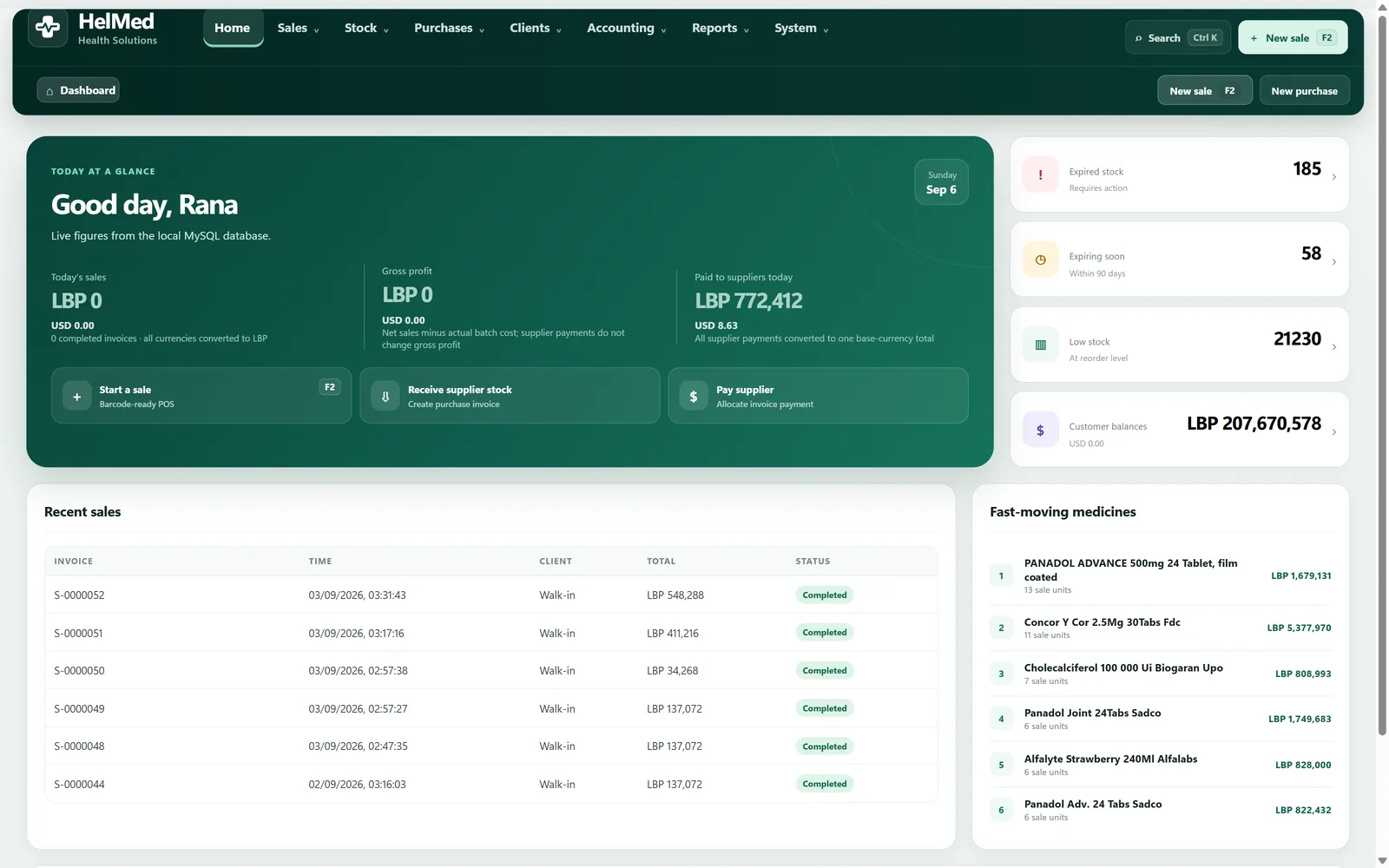This screenshot has width=1389, height=868.
Task: Open the Customer balances card chevron
Action: (x=1334, y=432)
